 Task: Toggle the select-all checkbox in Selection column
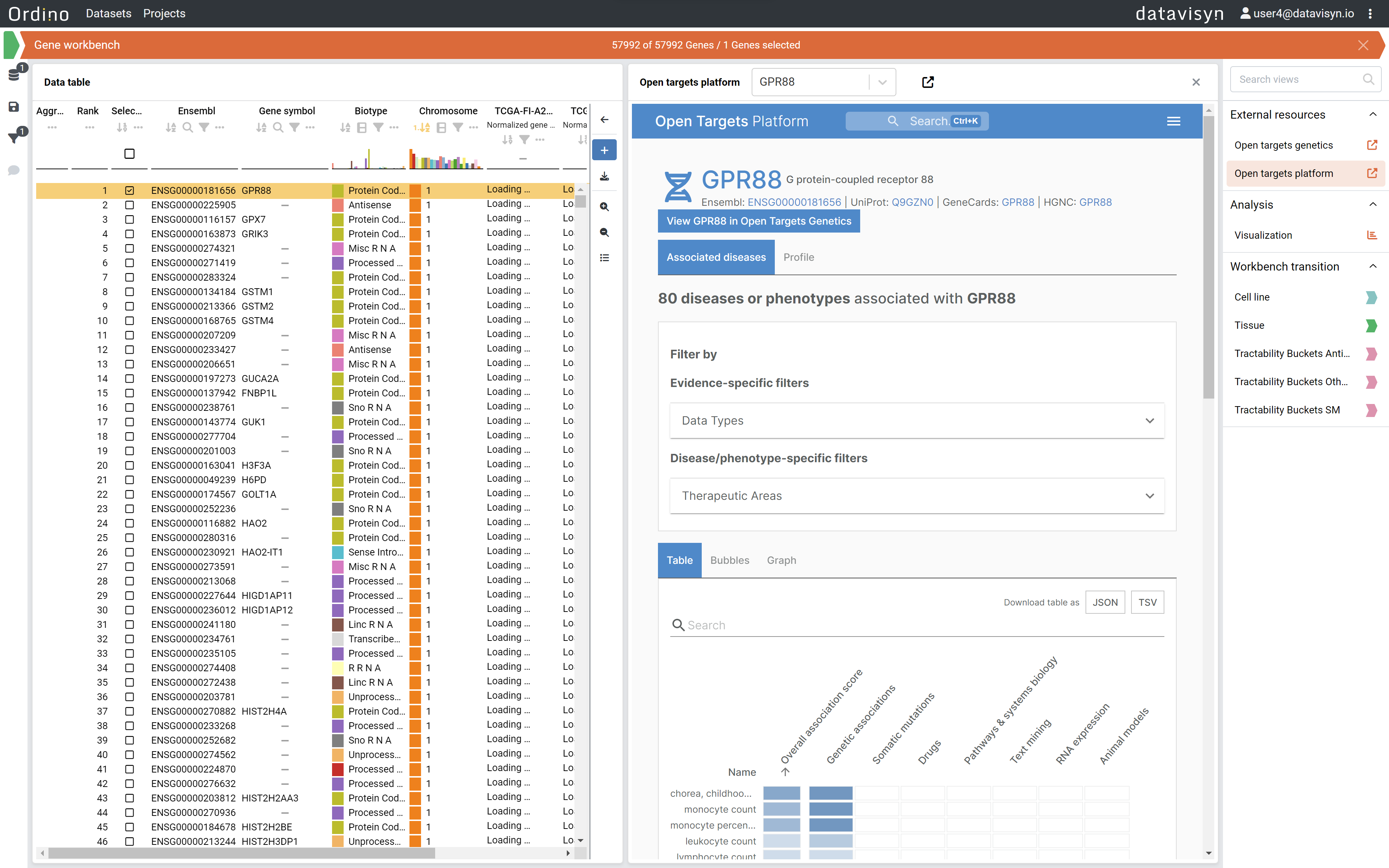pyautogui.click(x=130, y=154)
